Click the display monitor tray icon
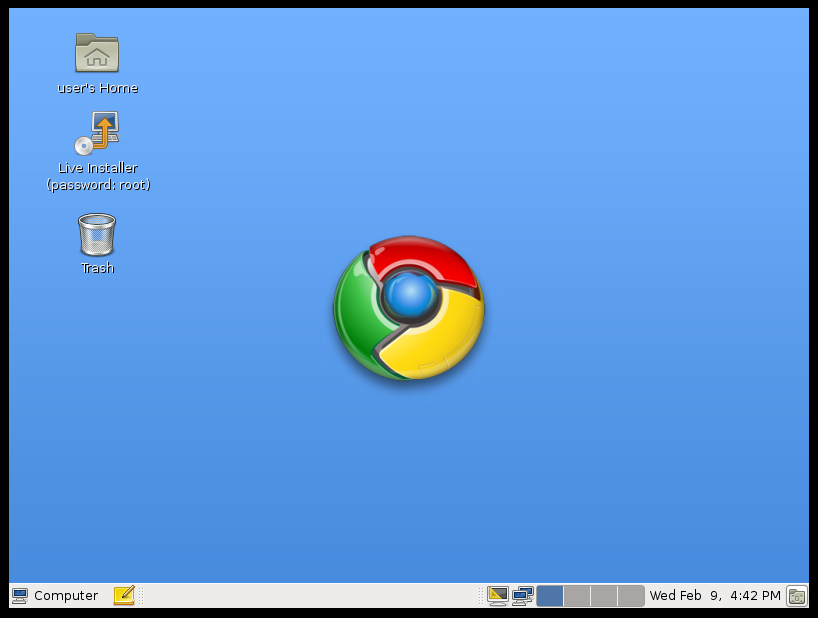Viewport: 818px width, 618px height. coord(497,596)
